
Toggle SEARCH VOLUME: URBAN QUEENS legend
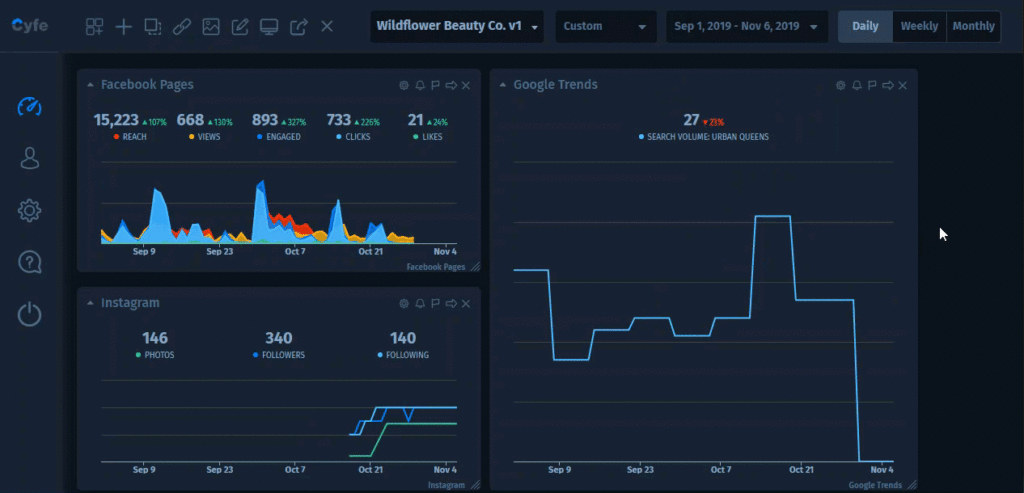(x=703, y=137)
